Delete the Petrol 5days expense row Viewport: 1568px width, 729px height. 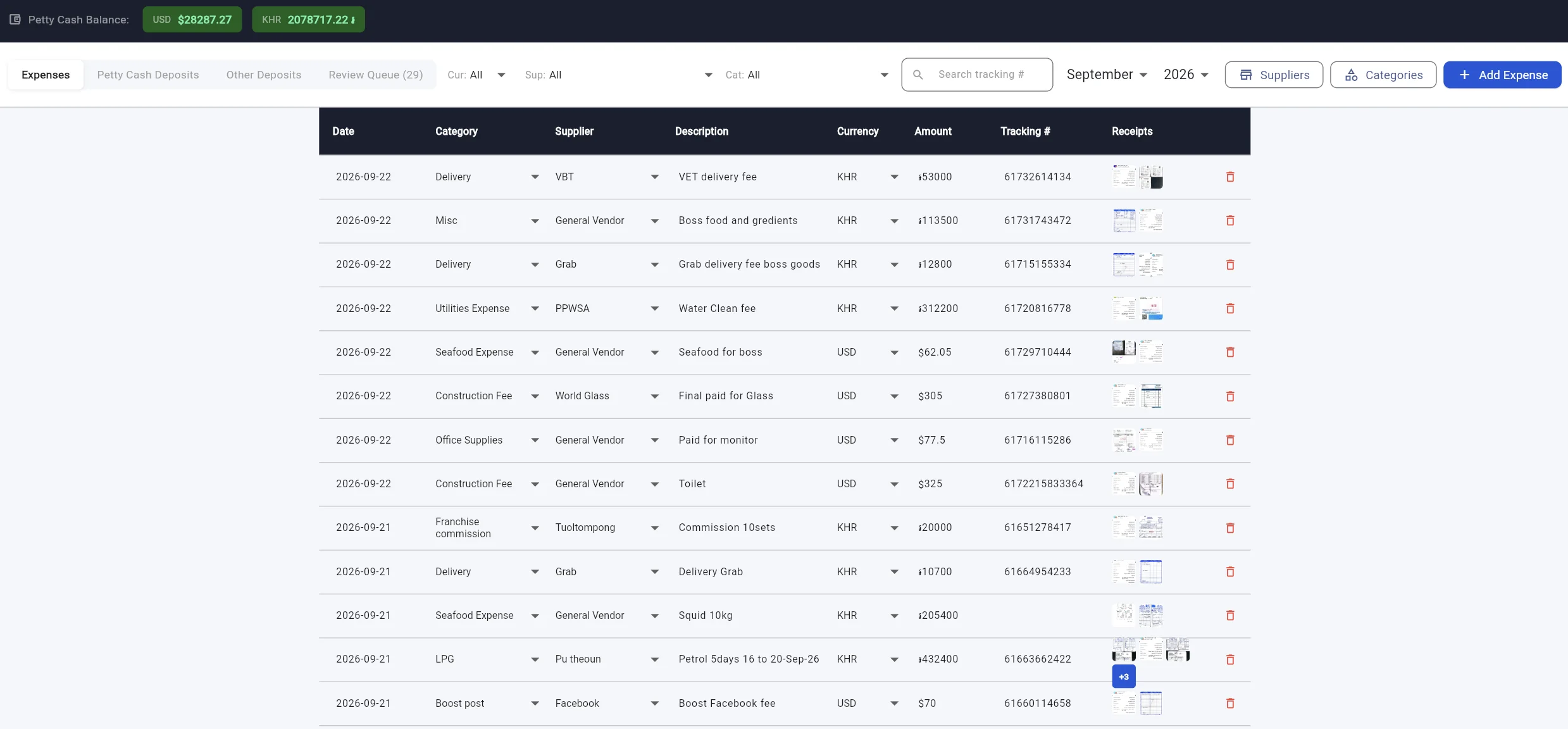click(x=1230, y=660)
